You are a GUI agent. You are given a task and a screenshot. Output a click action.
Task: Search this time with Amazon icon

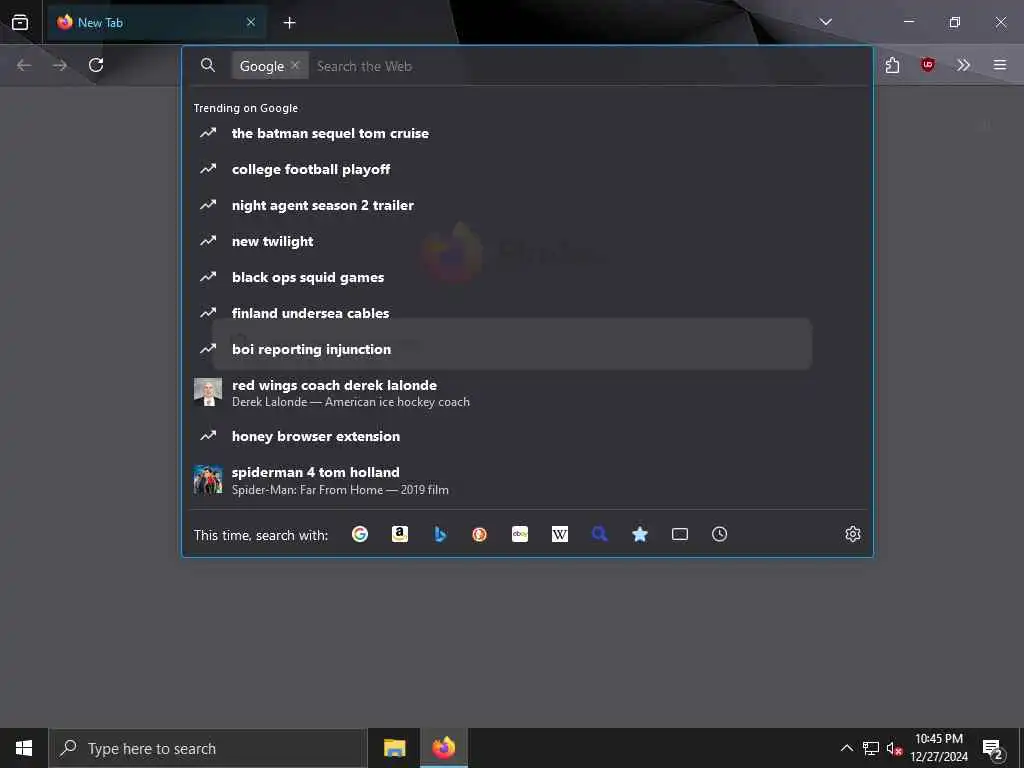click(x=400, y=534)
